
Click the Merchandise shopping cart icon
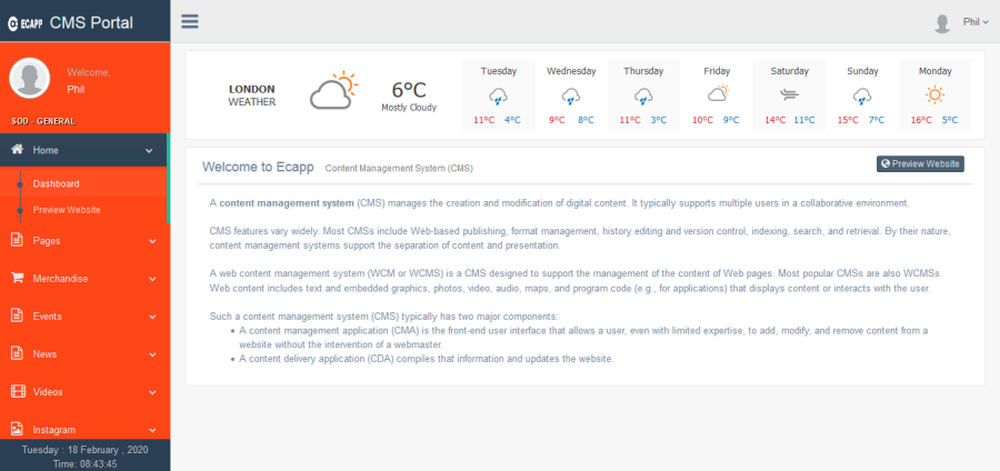pyautogui.click(x=17, y=278)
